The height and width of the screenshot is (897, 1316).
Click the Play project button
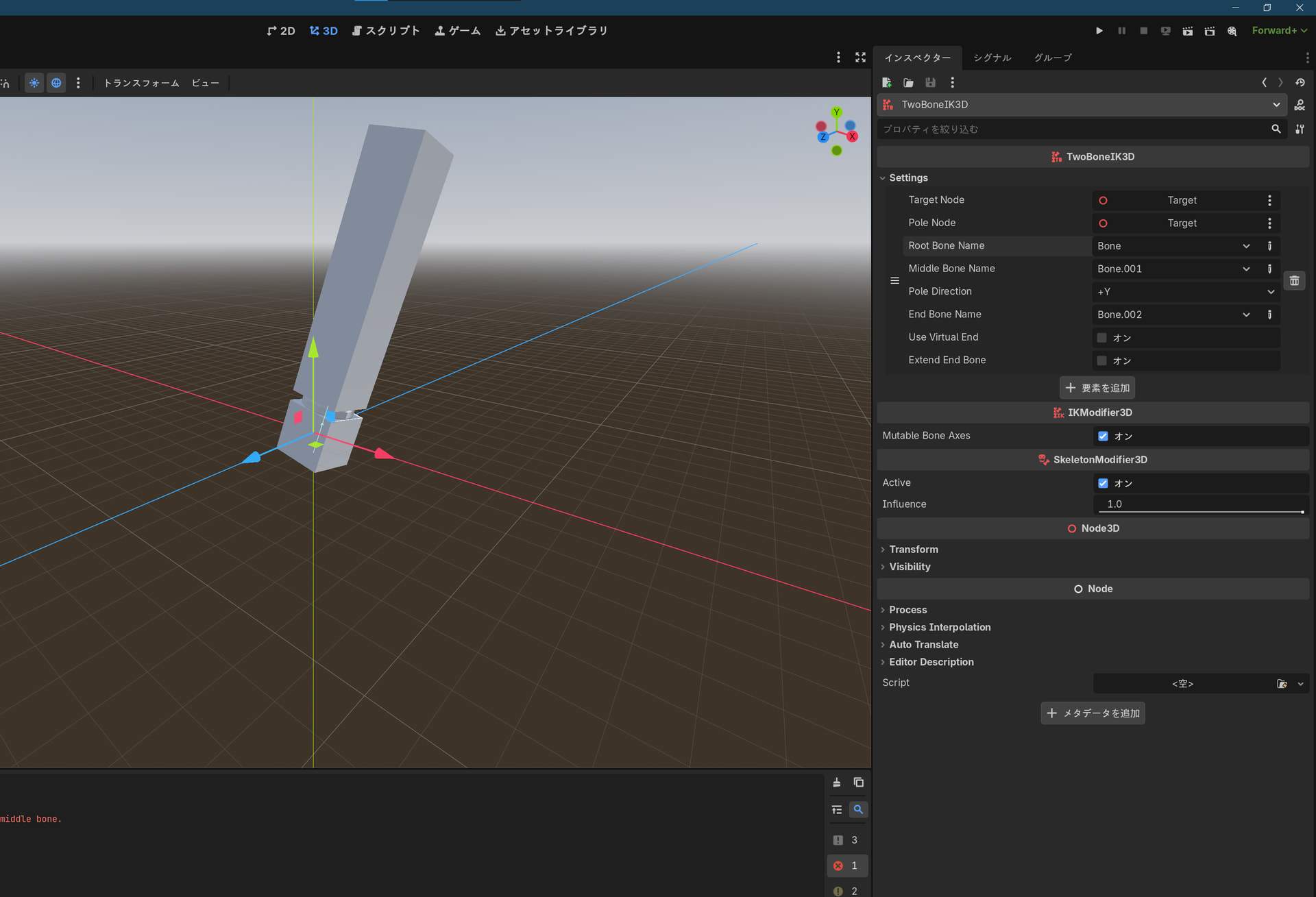[1099, 31]
